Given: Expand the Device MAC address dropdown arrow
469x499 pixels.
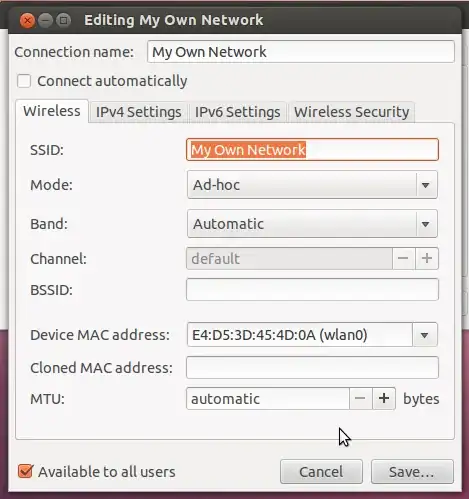Looking at the screenshot, I should [425, 335].
